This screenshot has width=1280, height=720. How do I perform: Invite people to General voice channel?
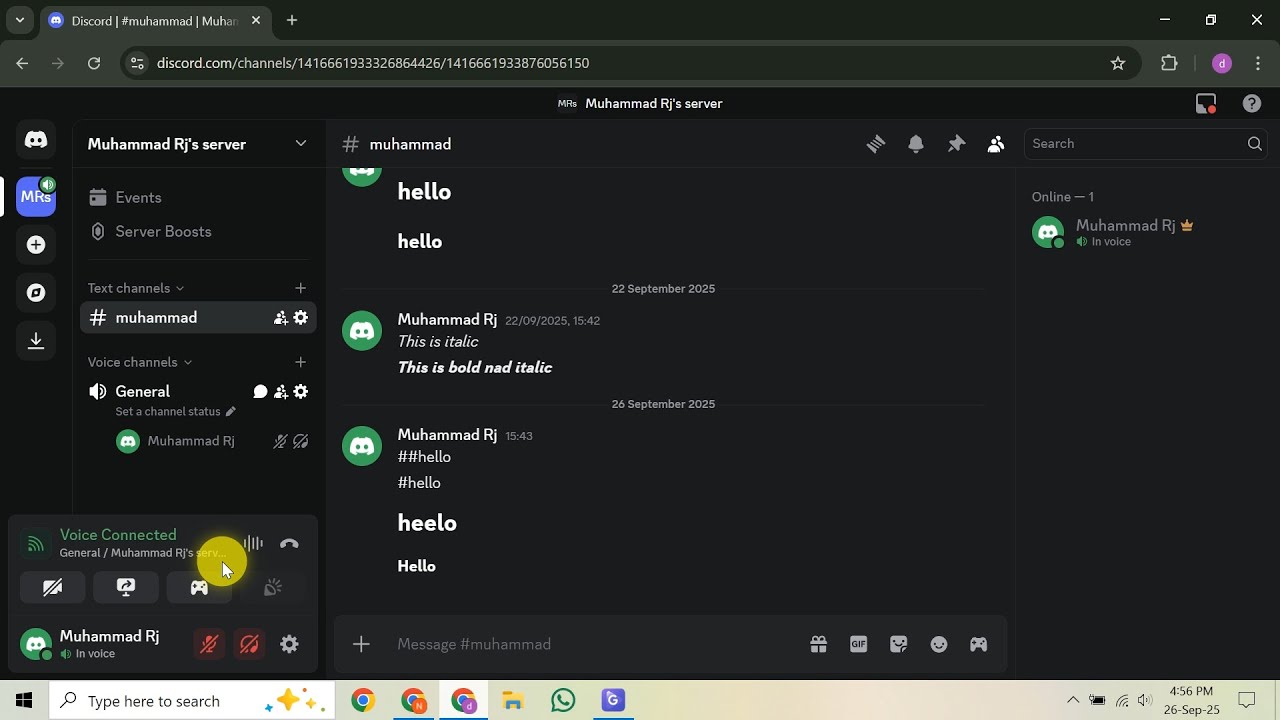tap(281, 392)
